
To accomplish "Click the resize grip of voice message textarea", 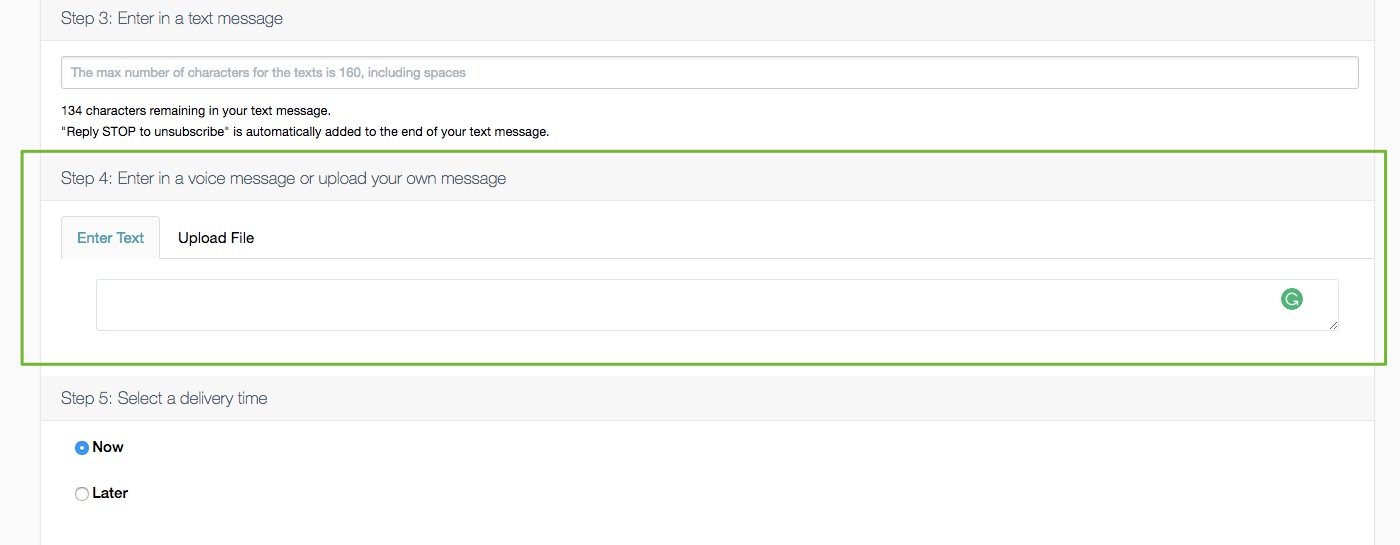I will pos(1333,325).
